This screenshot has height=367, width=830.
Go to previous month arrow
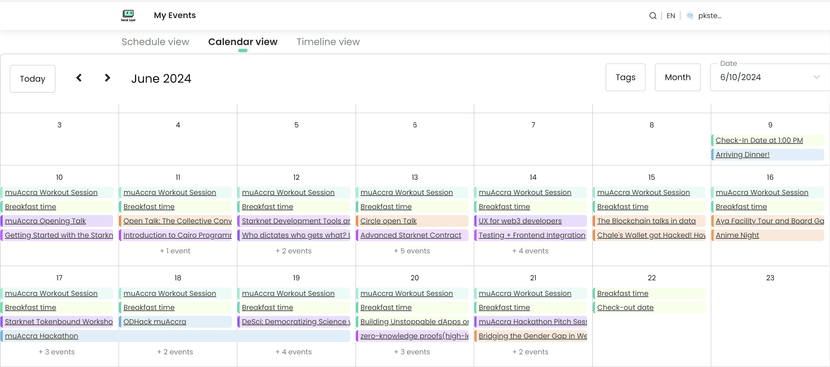coord(79,78)
